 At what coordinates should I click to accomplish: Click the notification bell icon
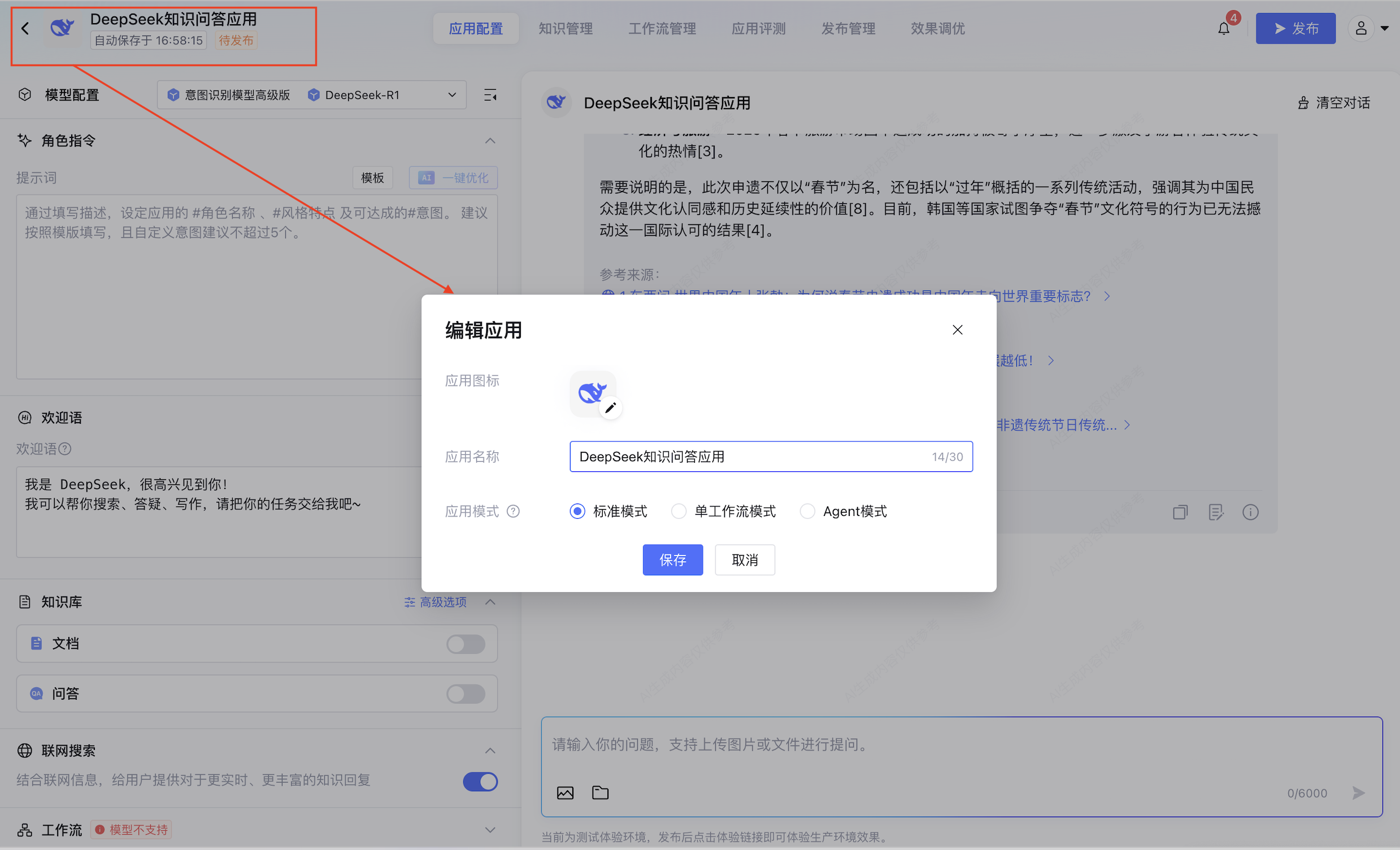point(1223,28)
